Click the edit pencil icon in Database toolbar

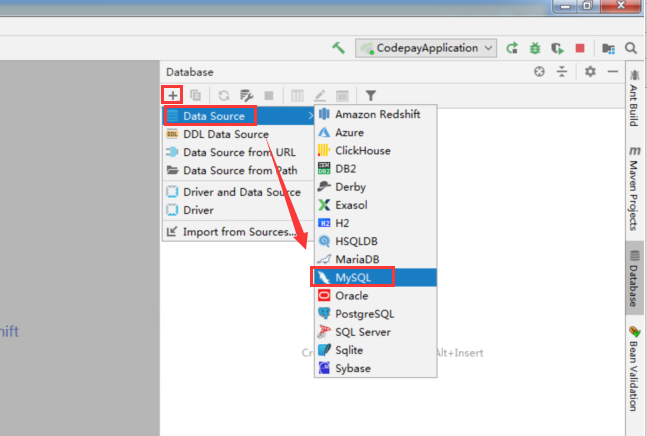320,96
